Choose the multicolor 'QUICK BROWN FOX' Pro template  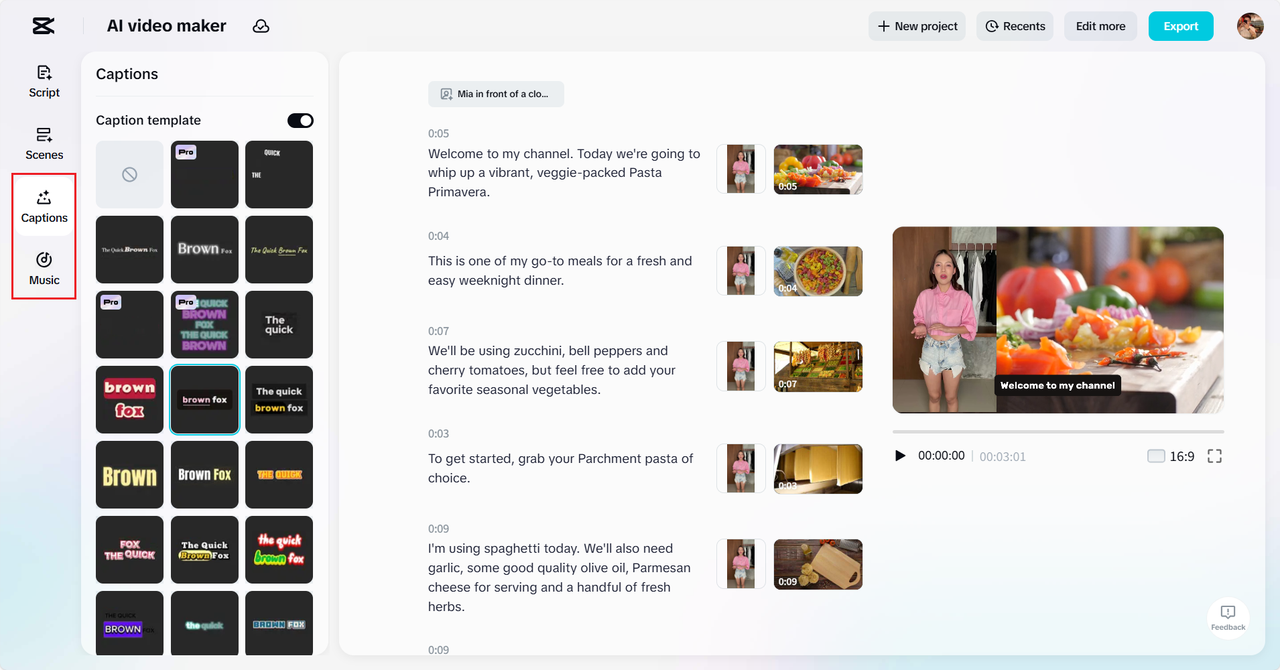(x=205, y=324)
